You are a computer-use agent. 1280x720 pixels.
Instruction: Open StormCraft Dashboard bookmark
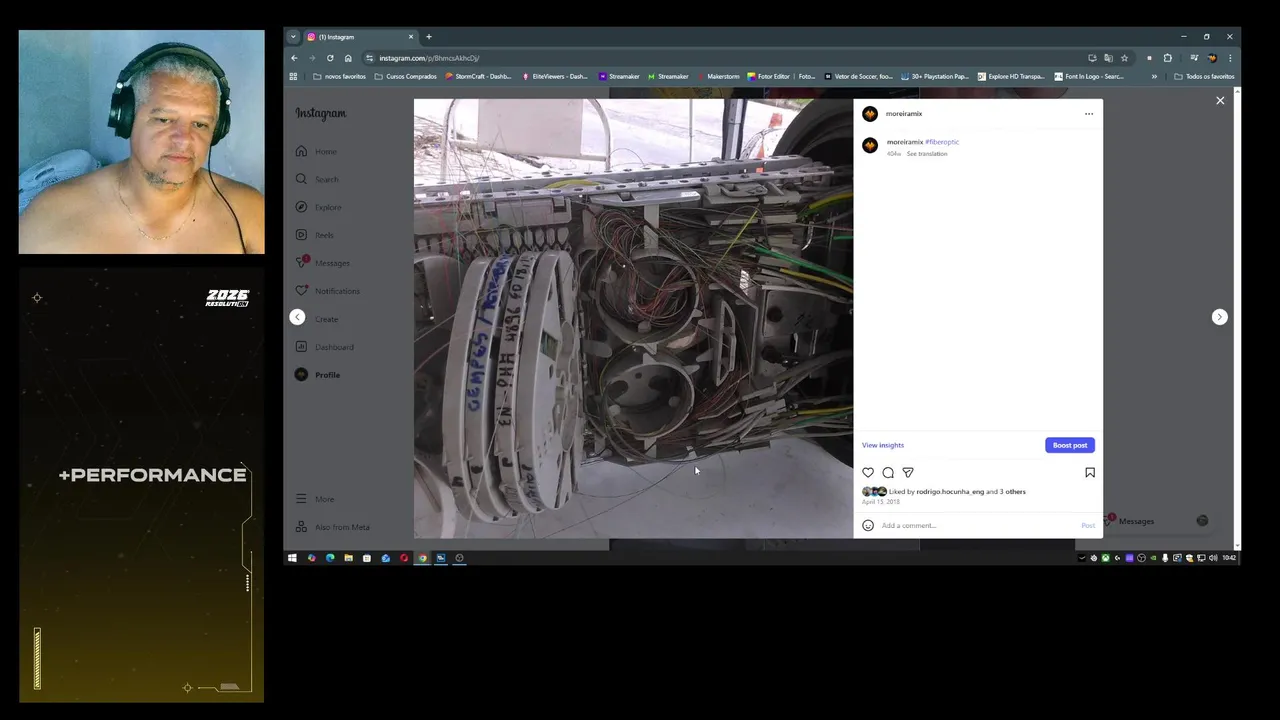(479, 76)
